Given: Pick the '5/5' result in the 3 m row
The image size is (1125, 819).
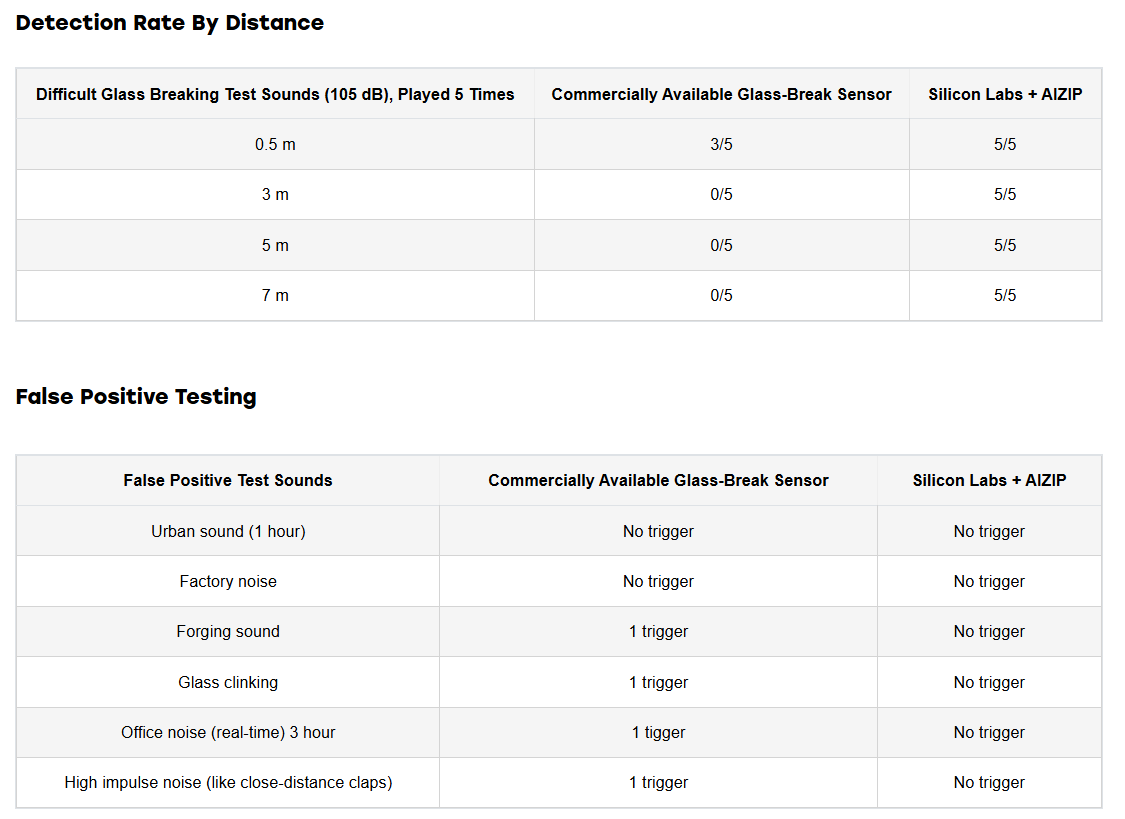Looking at the screenshot, I should coord(1005,194).
